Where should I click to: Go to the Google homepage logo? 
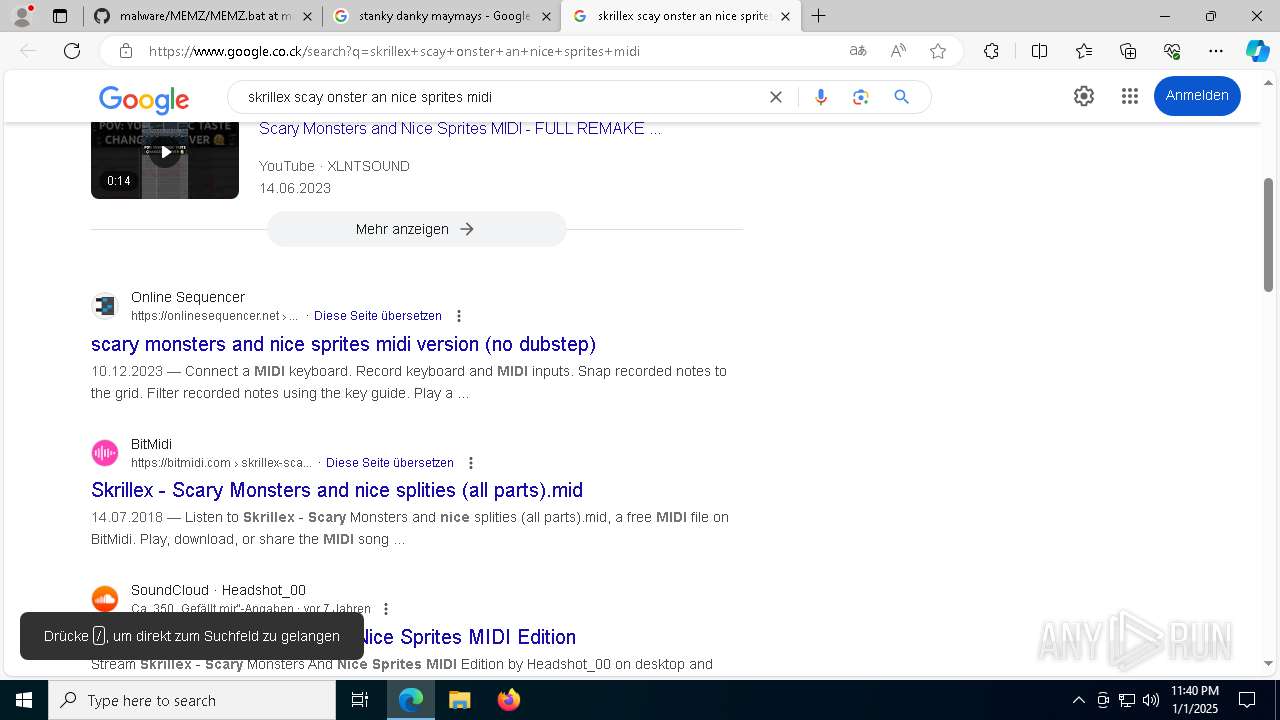click(x=144, y=99)
